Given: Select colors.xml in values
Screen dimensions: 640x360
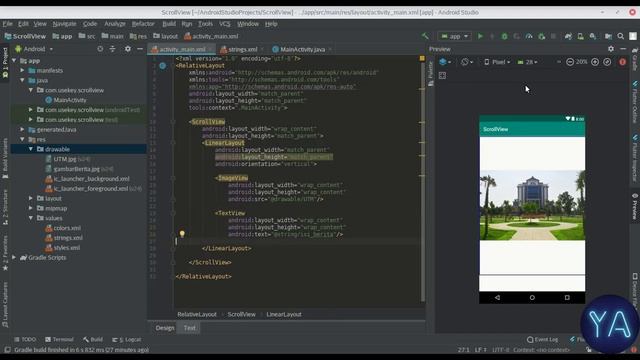Looking at the screenshot, I should click(x=67, y=228).
